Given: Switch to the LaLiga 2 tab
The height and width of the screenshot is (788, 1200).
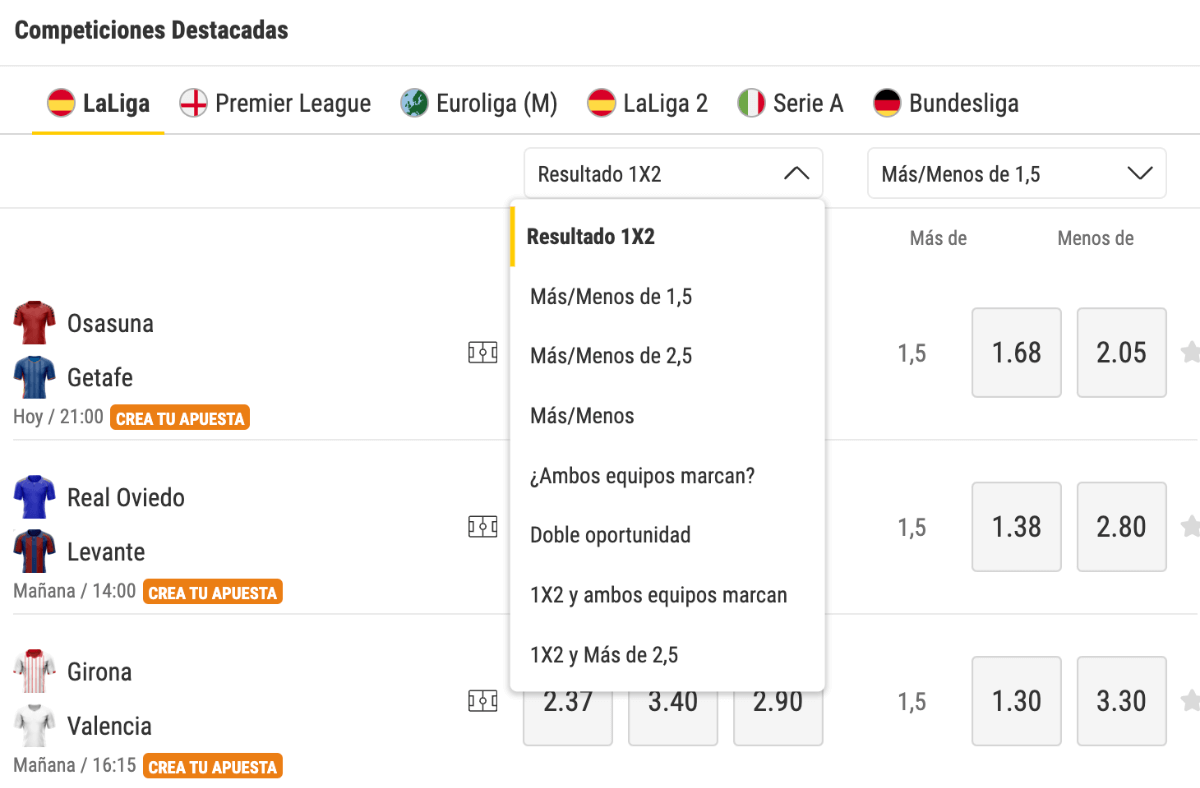Looking at the screenshot, I should (648, 102).
